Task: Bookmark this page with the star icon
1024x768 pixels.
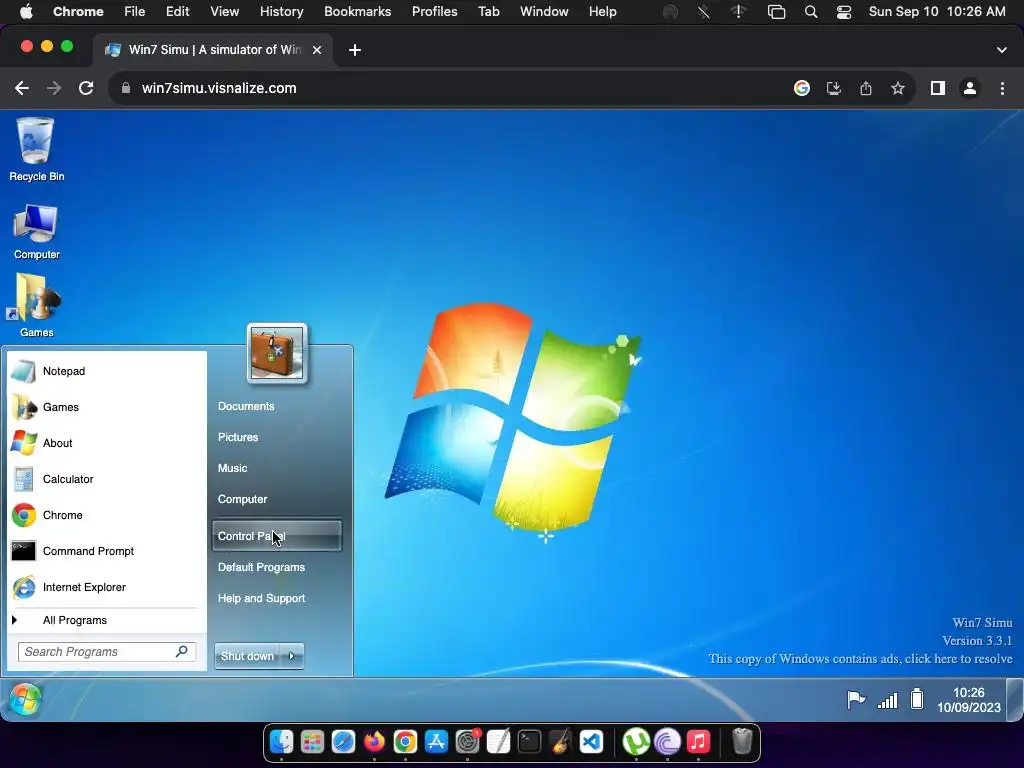Action: click(898, 88)
